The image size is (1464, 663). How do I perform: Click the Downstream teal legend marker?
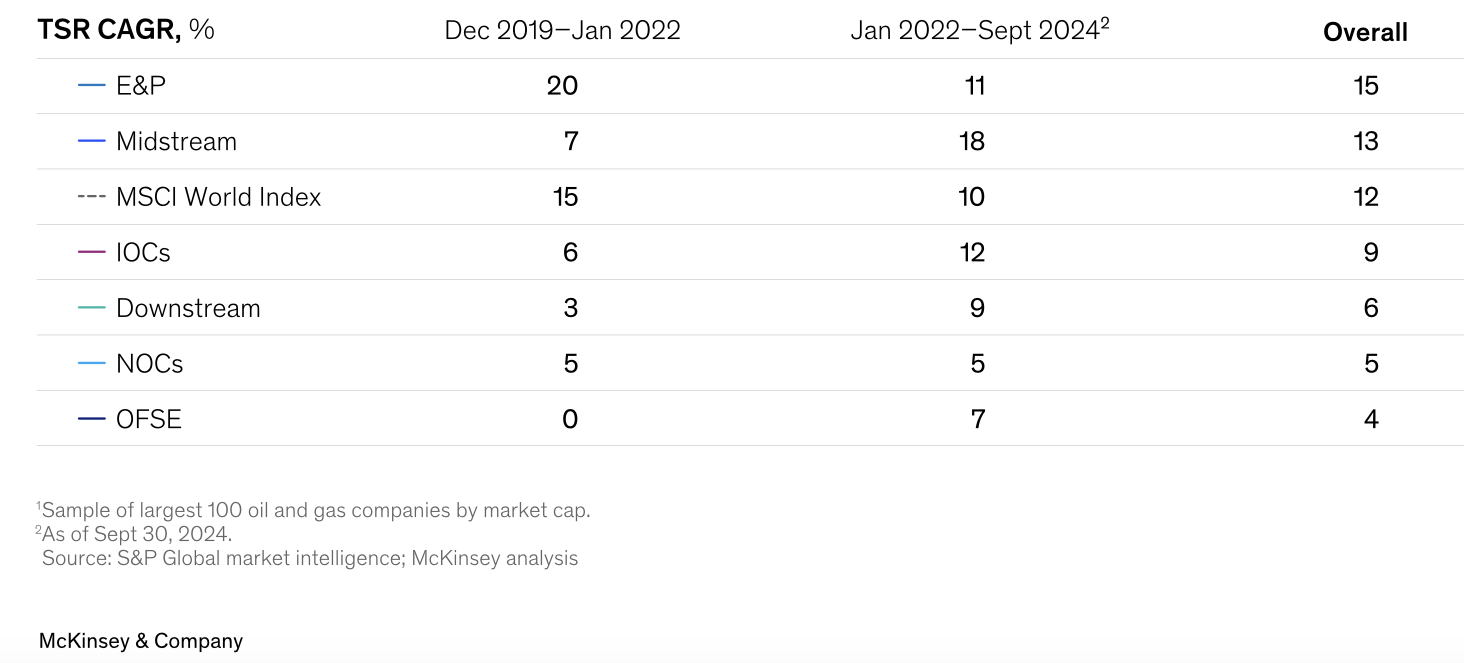[x=91, y=308]
